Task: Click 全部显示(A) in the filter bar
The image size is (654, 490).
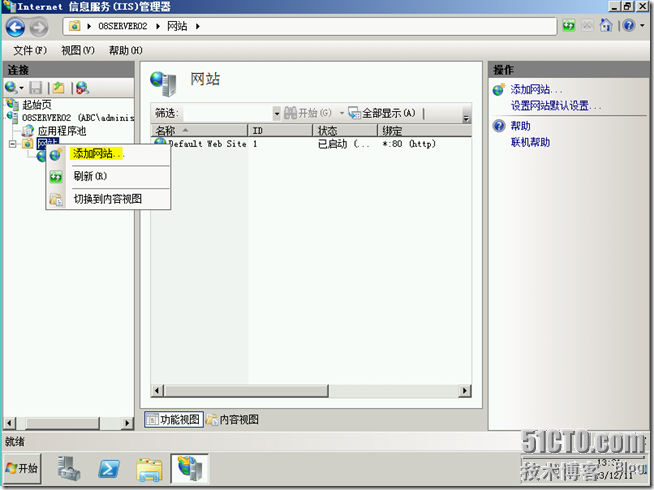Action: tap(382, 113)
